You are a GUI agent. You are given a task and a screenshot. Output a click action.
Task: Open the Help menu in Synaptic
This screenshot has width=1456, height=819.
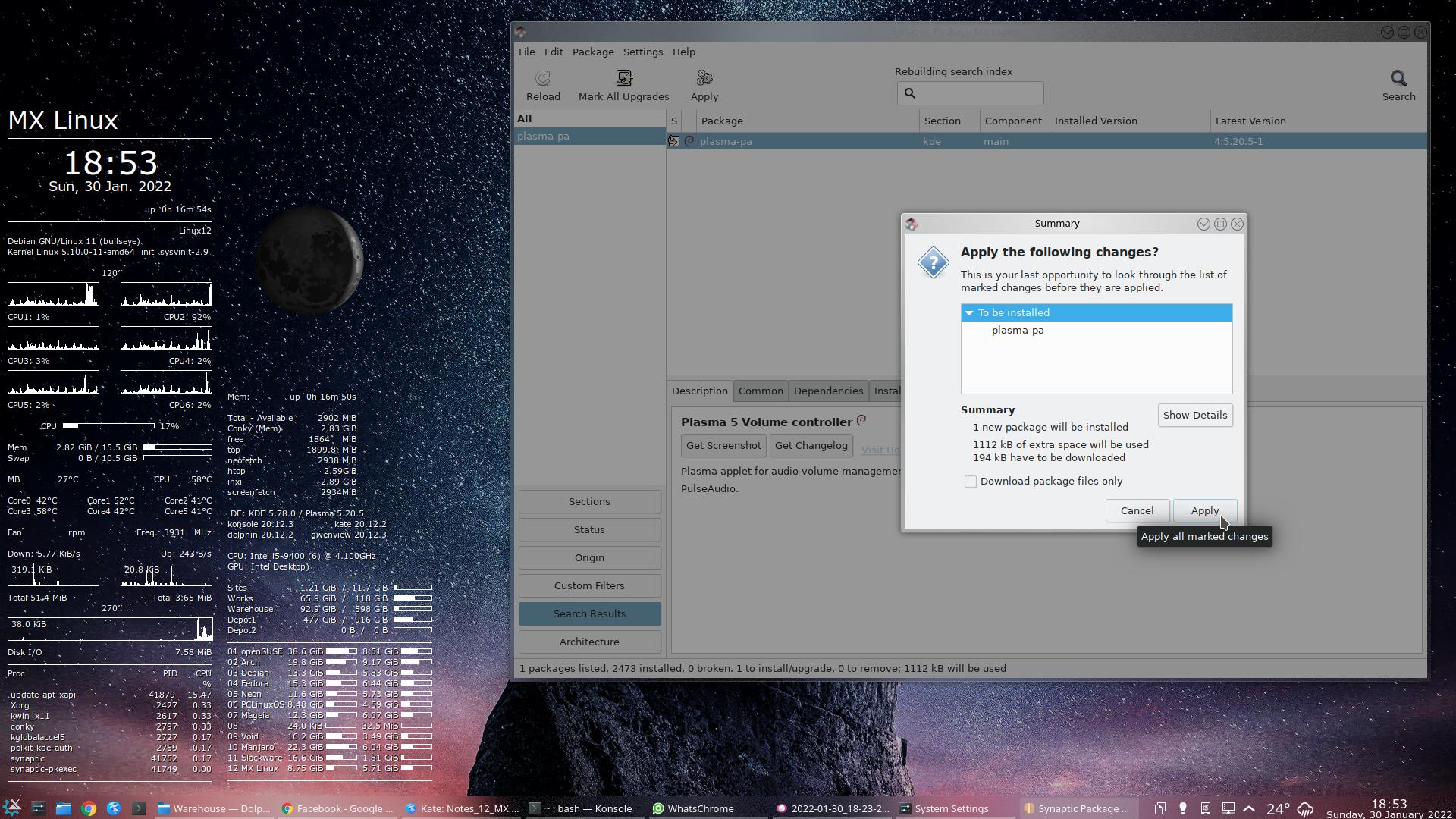click(683, 52)
